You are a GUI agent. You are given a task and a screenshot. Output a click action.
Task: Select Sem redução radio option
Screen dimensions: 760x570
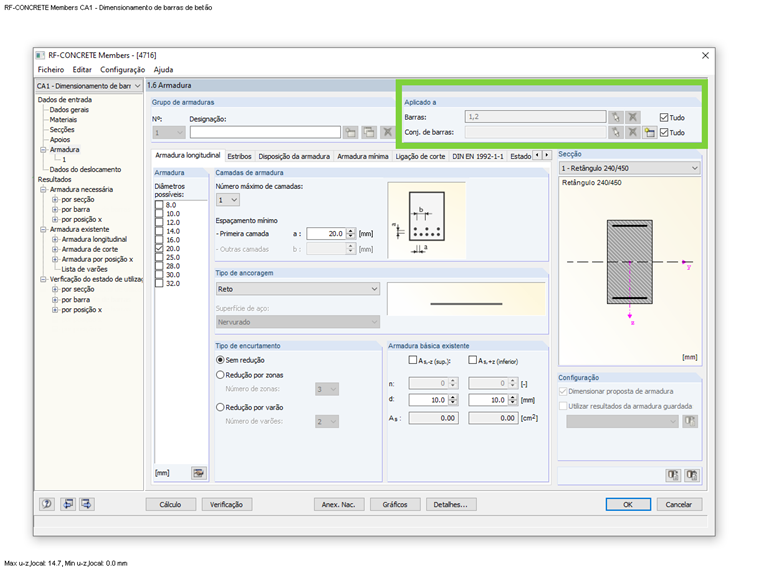click(x=220, y=360)
